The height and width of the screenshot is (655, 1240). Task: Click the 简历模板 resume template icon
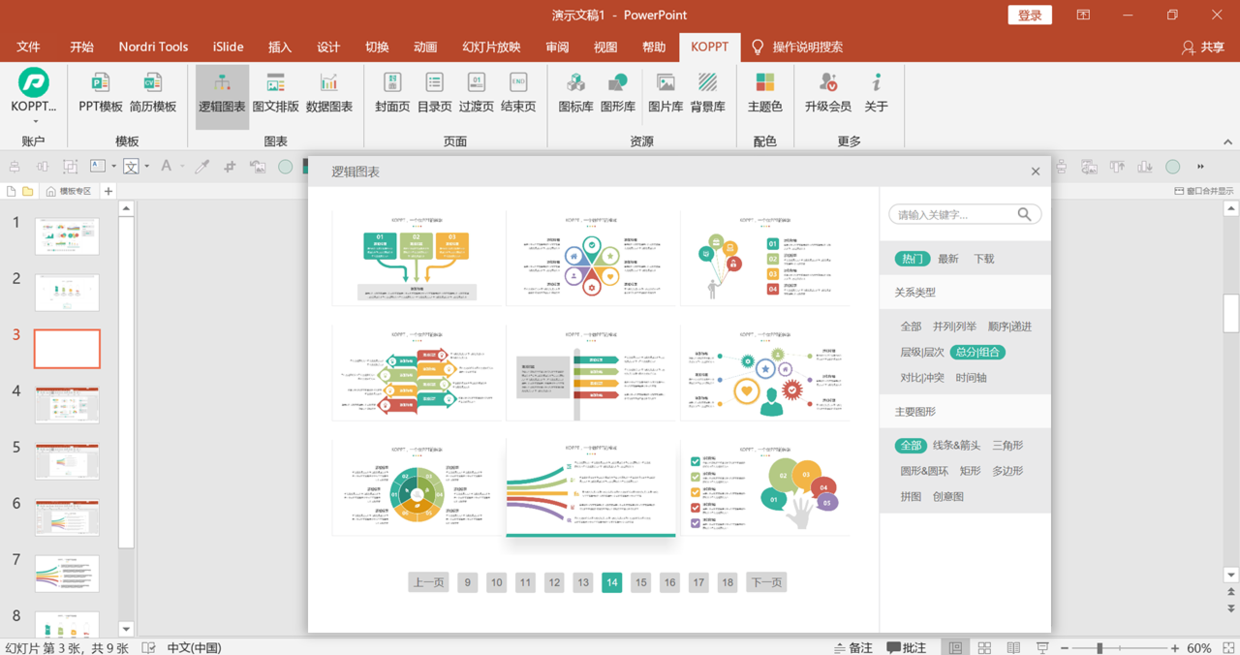[152, 91]
